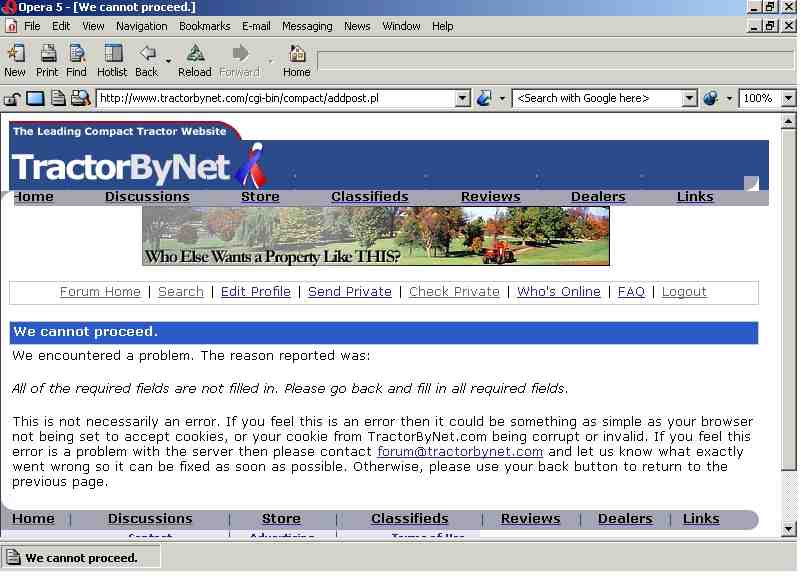Expand the Google search field dropdown
This screenshot has width=801, height=577.
[689, 98]
